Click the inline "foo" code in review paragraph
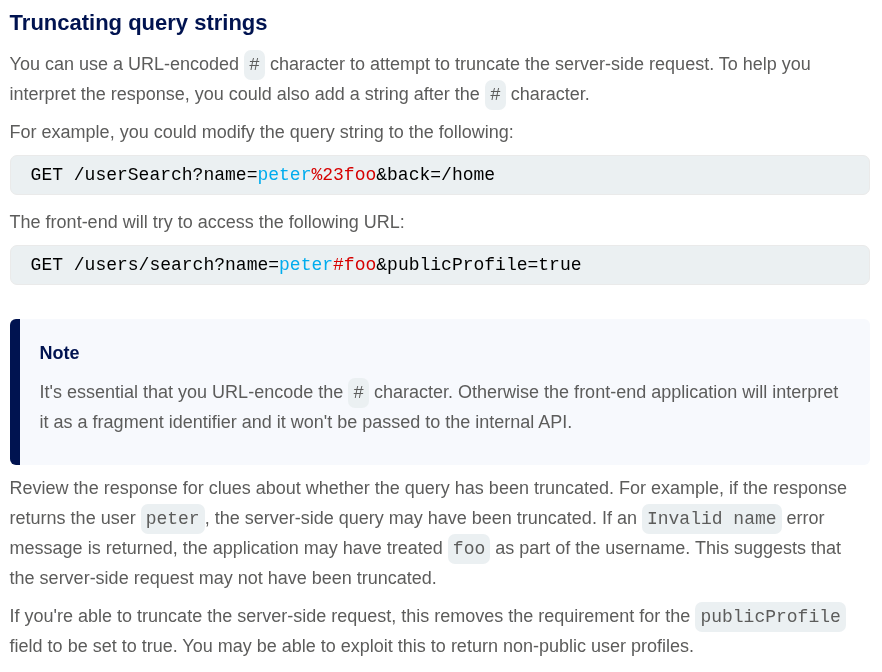The height and width of the screenshot is (672, 882). pos(468,549)
